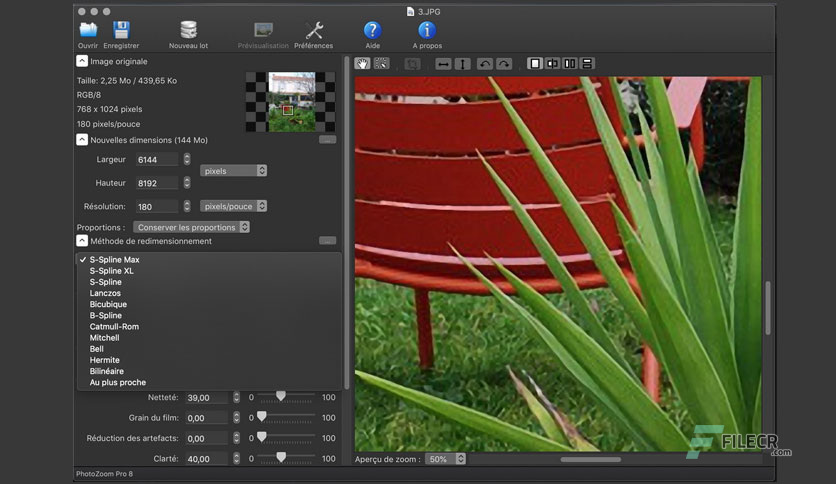Click the Clarté slider handle
Viewport: 836px width, 484px height.
point(281,457)
